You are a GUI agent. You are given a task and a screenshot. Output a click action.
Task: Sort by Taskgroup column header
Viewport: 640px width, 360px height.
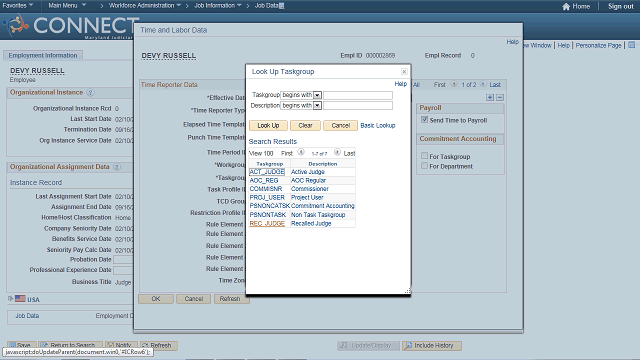coord(269,164)
